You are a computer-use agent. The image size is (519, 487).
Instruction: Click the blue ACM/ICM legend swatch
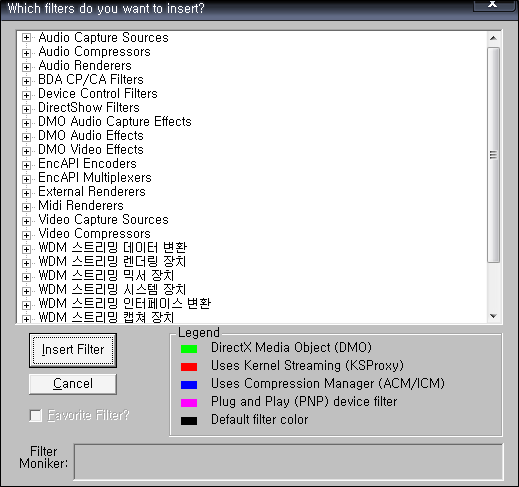point(189,385)
